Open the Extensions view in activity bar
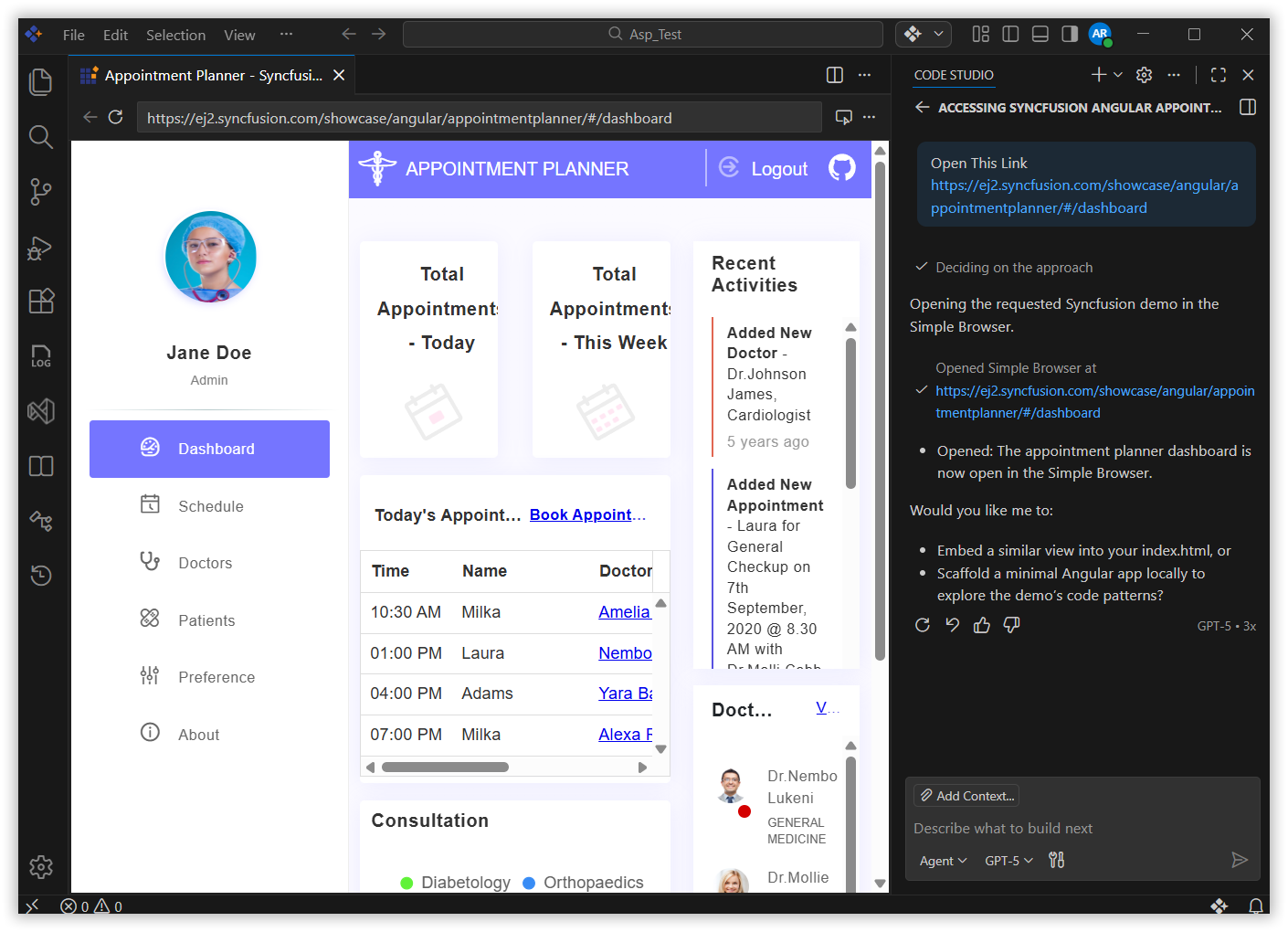 [x=41, y=301]
